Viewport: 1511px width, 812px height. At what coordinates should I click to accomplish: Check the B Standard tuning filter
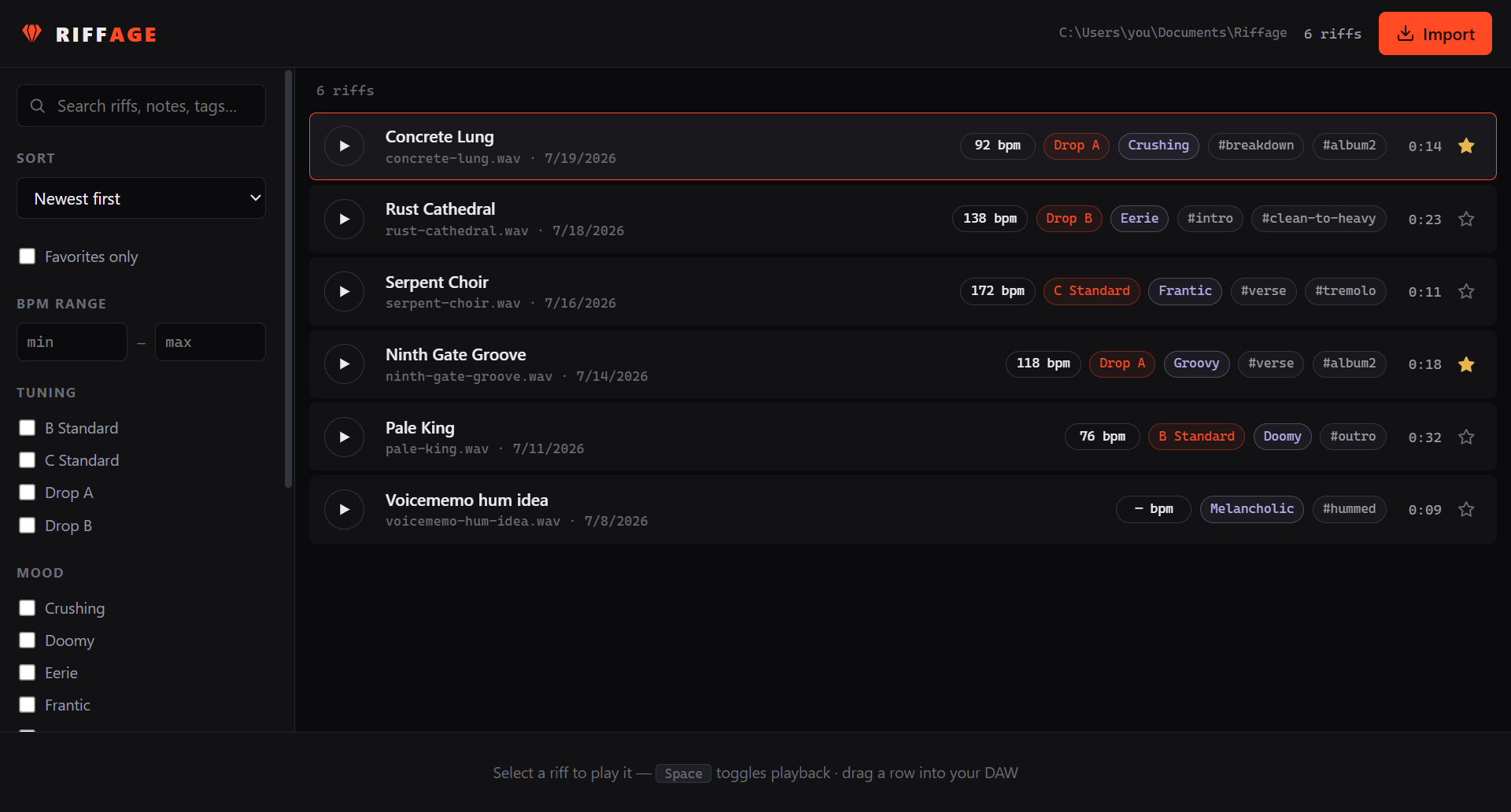pos(28,428)
